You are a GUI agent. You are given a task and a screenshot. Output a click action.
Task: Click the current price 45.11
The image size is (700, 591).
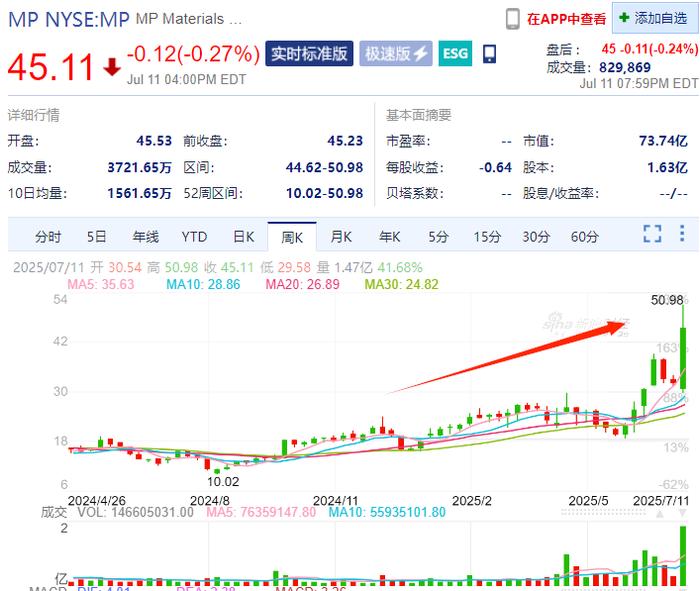coord(50,67)
